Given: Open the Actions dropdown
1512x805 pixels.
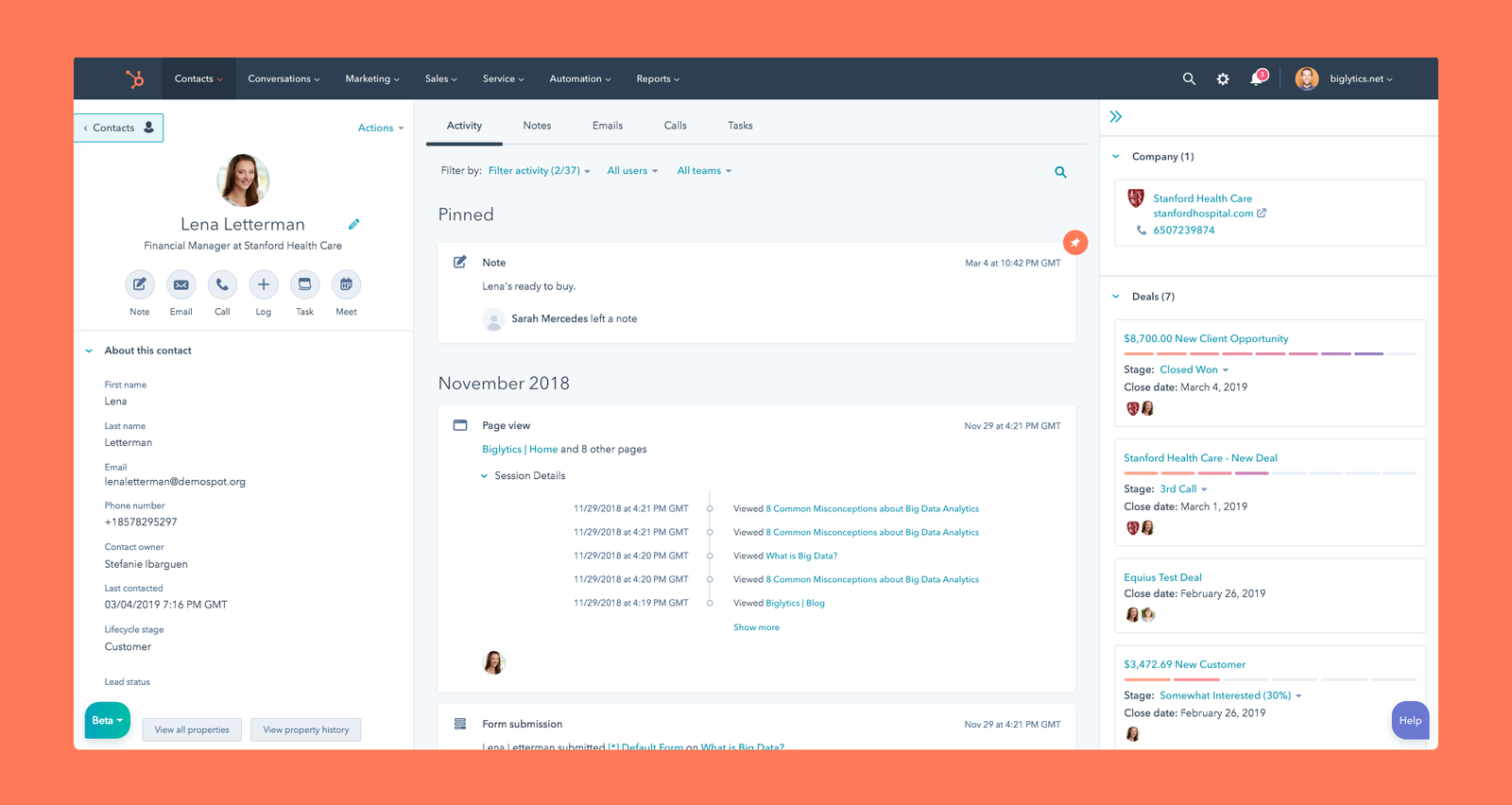Looking at the screenshot, I should (x=381, y=128).
